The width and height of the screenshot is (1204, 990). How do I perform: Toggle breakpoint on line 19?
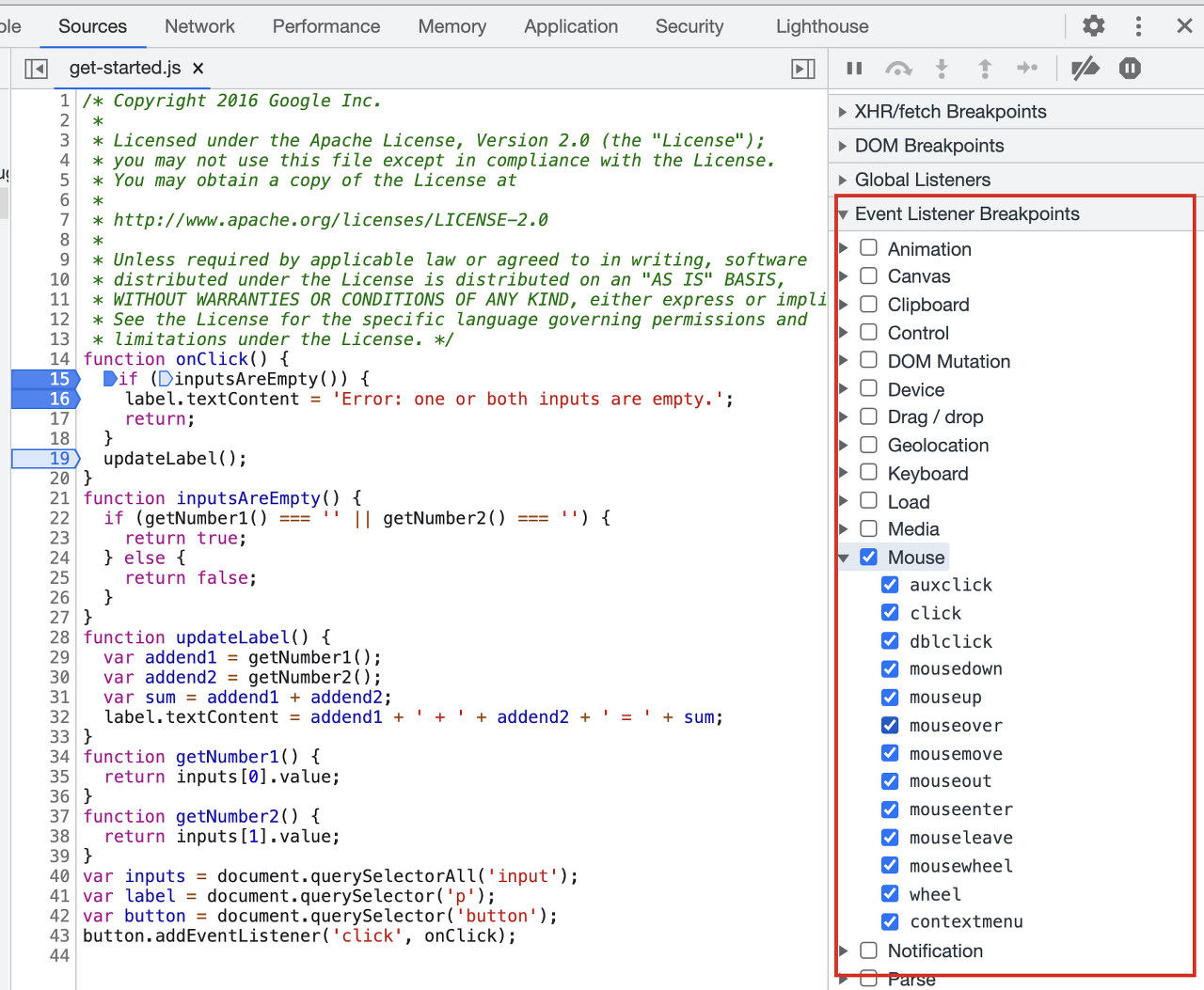pos(45,459)
